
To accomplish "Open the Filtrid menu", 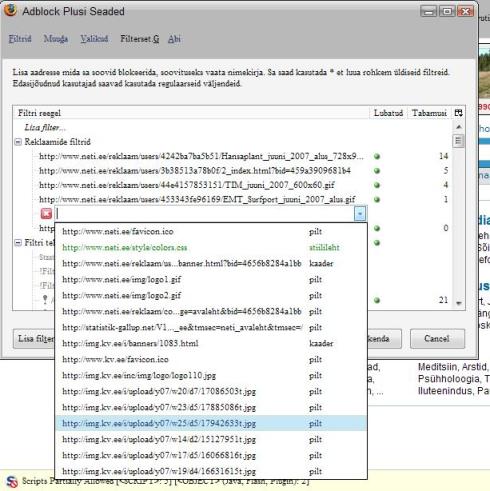I will (20, 39).
